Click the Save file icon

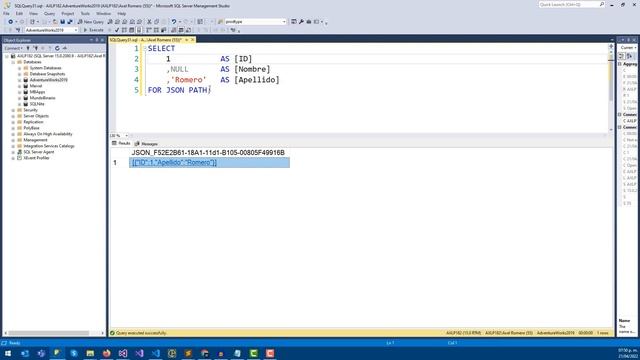(x=62, y=22)
